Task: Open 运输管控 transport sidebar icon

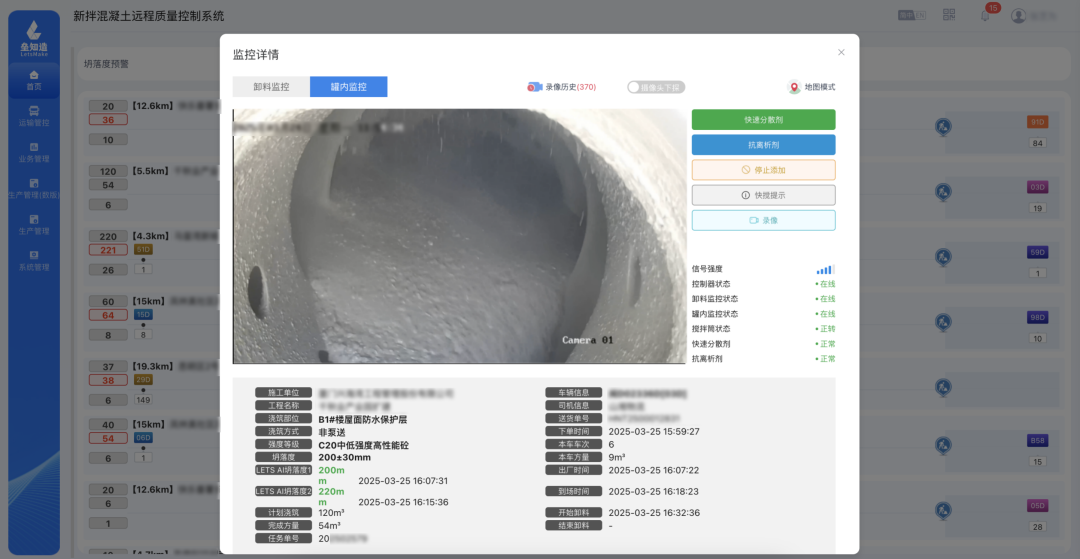Action: click(x=34, y=116)
